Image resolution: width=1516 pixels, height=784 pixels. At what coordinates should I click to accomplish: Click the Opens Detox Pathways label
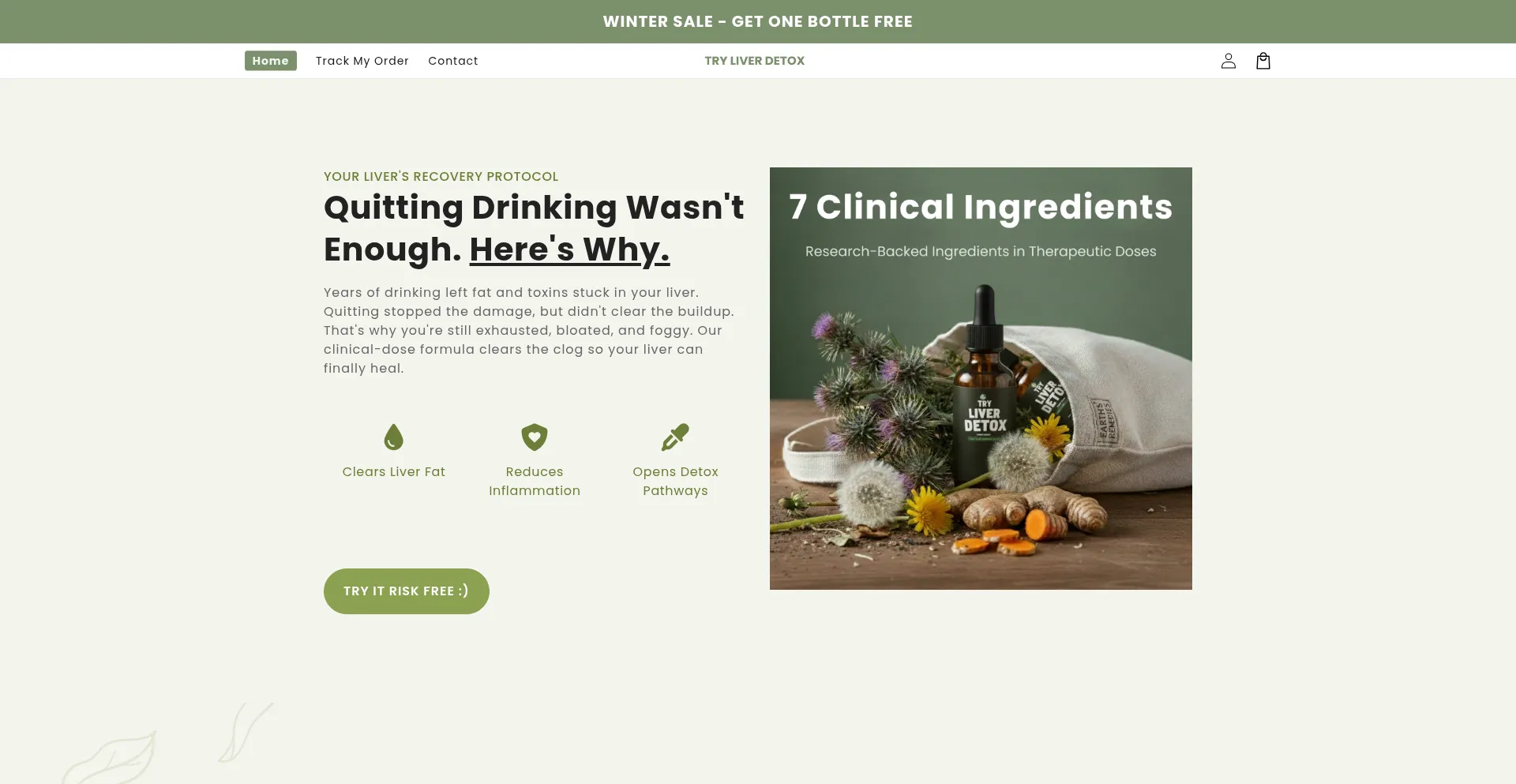[x=675, y=481]
